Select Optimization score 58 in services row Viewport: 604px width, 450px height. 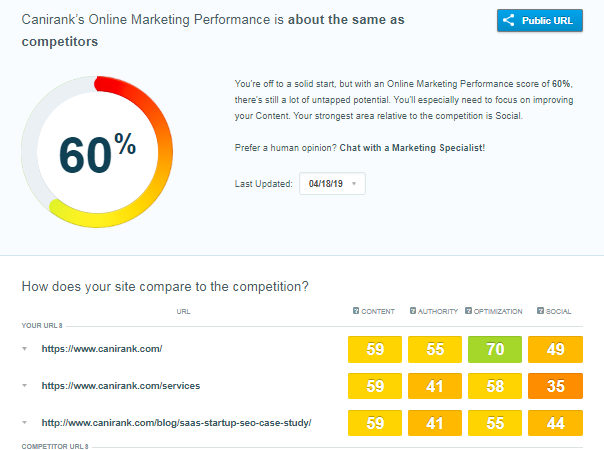[495, 386]
